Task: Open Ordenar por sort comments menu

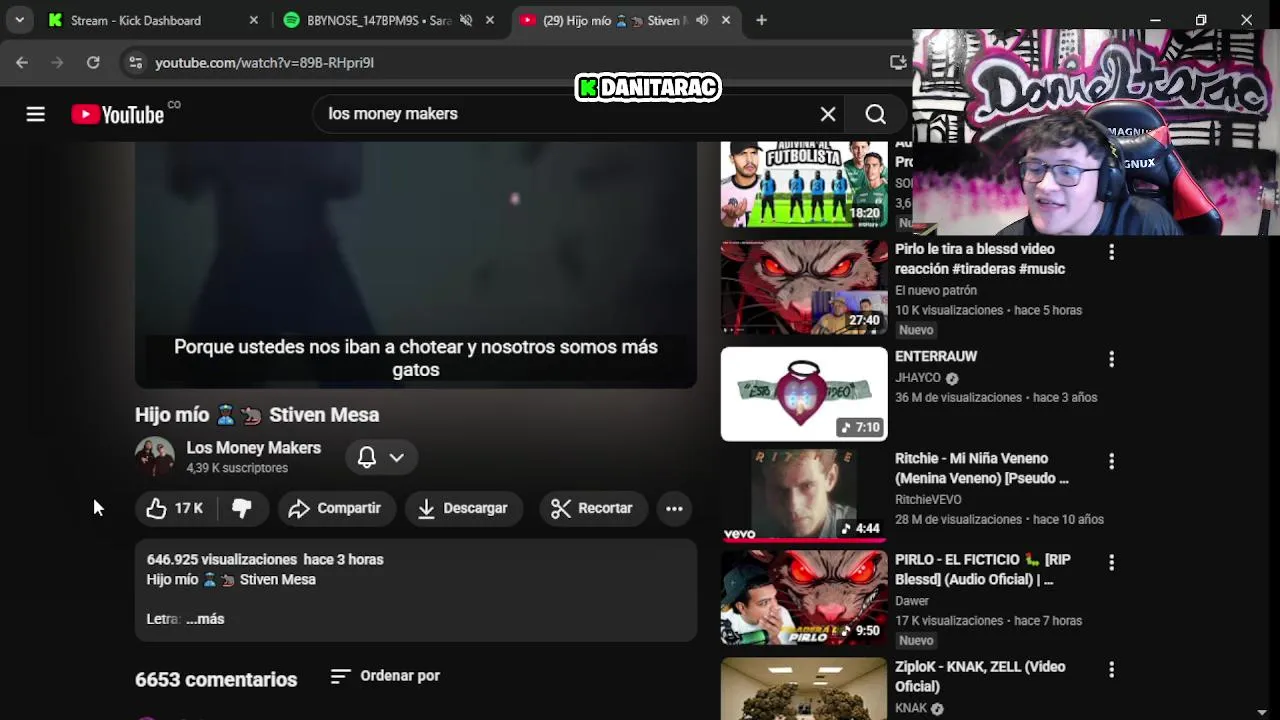Action: (386, 676)
